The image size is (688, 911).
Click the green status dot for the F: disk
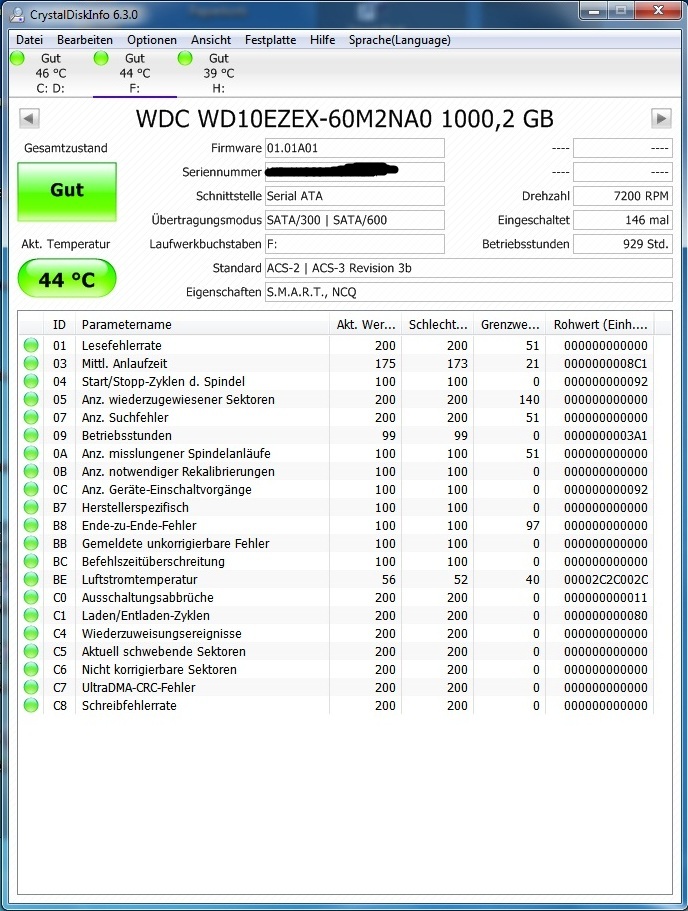click(101, 58)
